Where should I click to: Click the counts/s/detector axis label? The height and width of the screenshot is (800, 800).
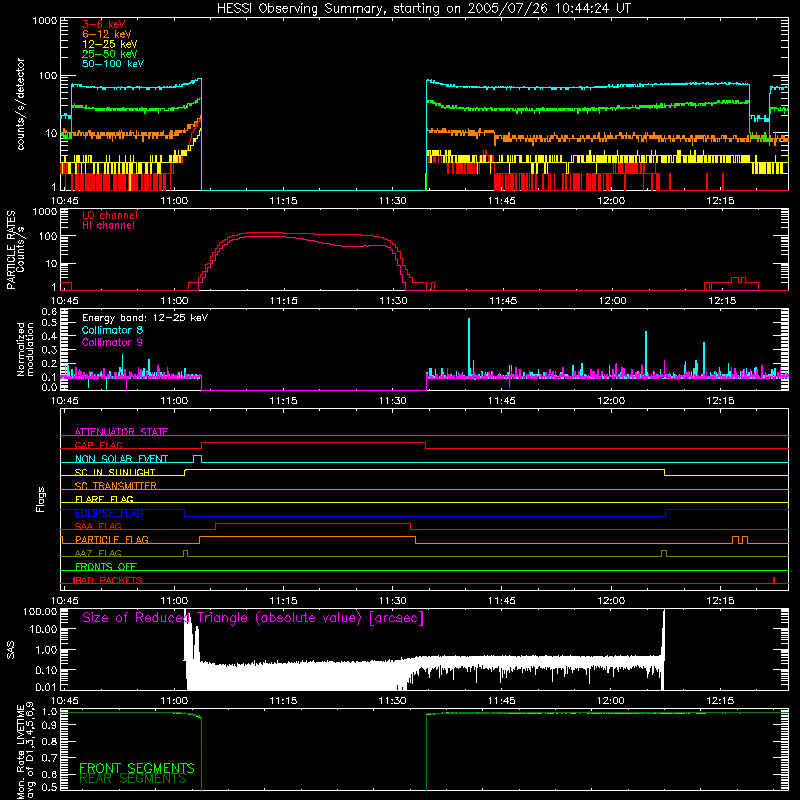click(x=21, y=104)
